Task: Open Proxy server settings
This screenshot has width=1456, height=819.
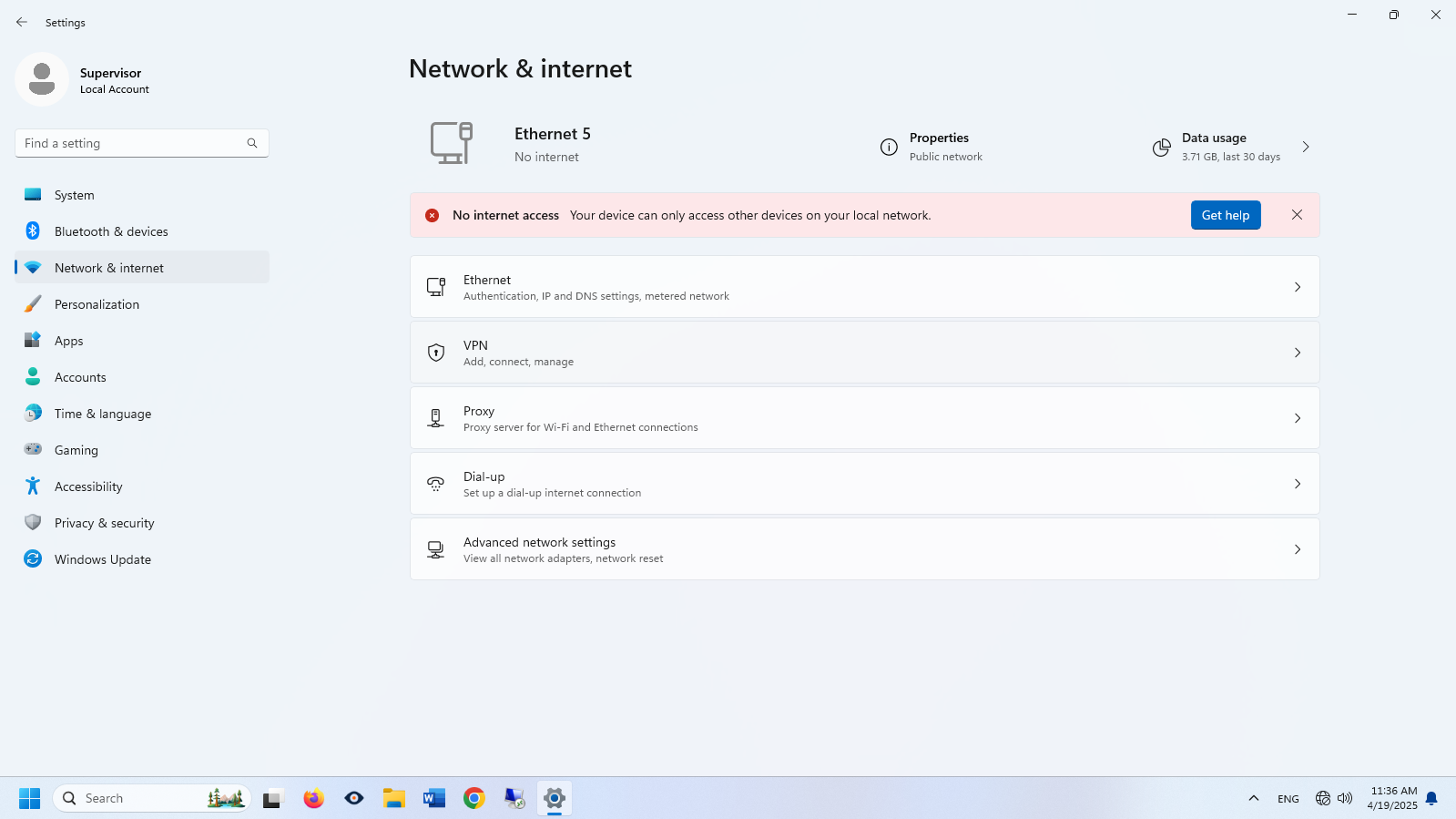Action: tap(863, 418)
